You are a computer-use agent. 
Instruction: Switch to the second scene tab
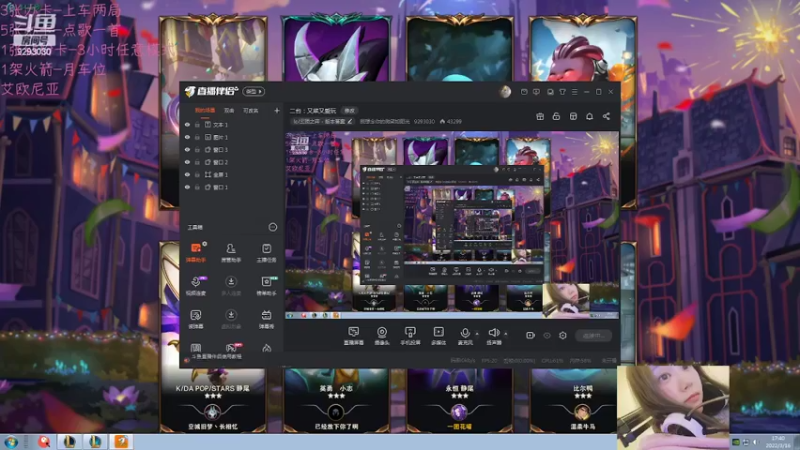229,110
